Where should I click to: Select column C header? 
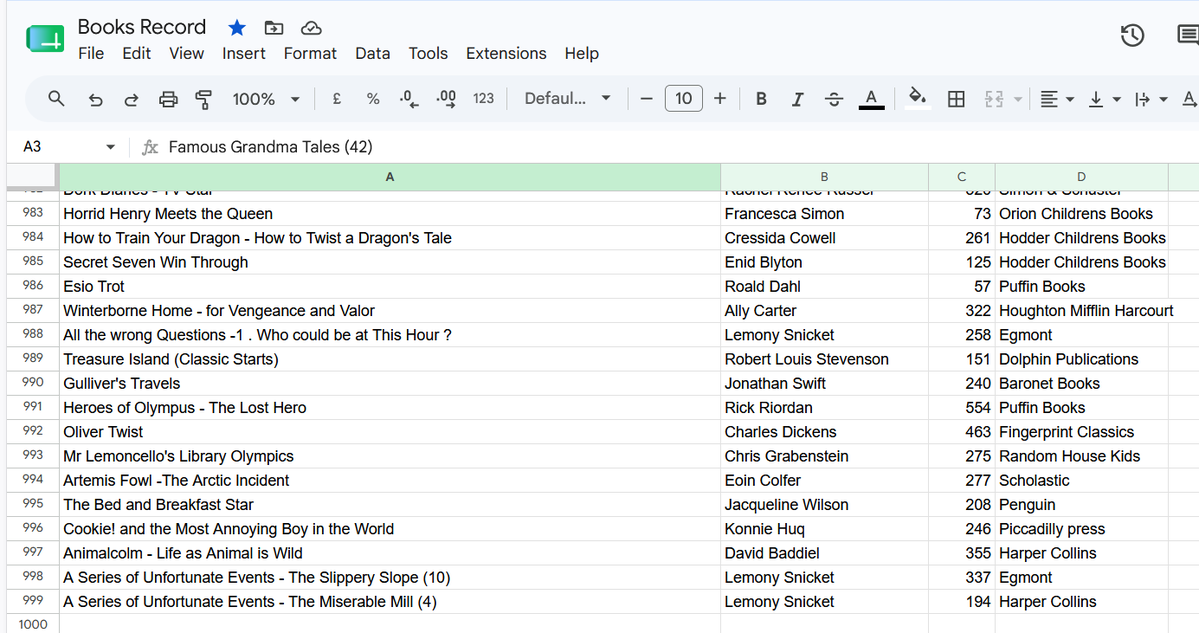[962, 177]
